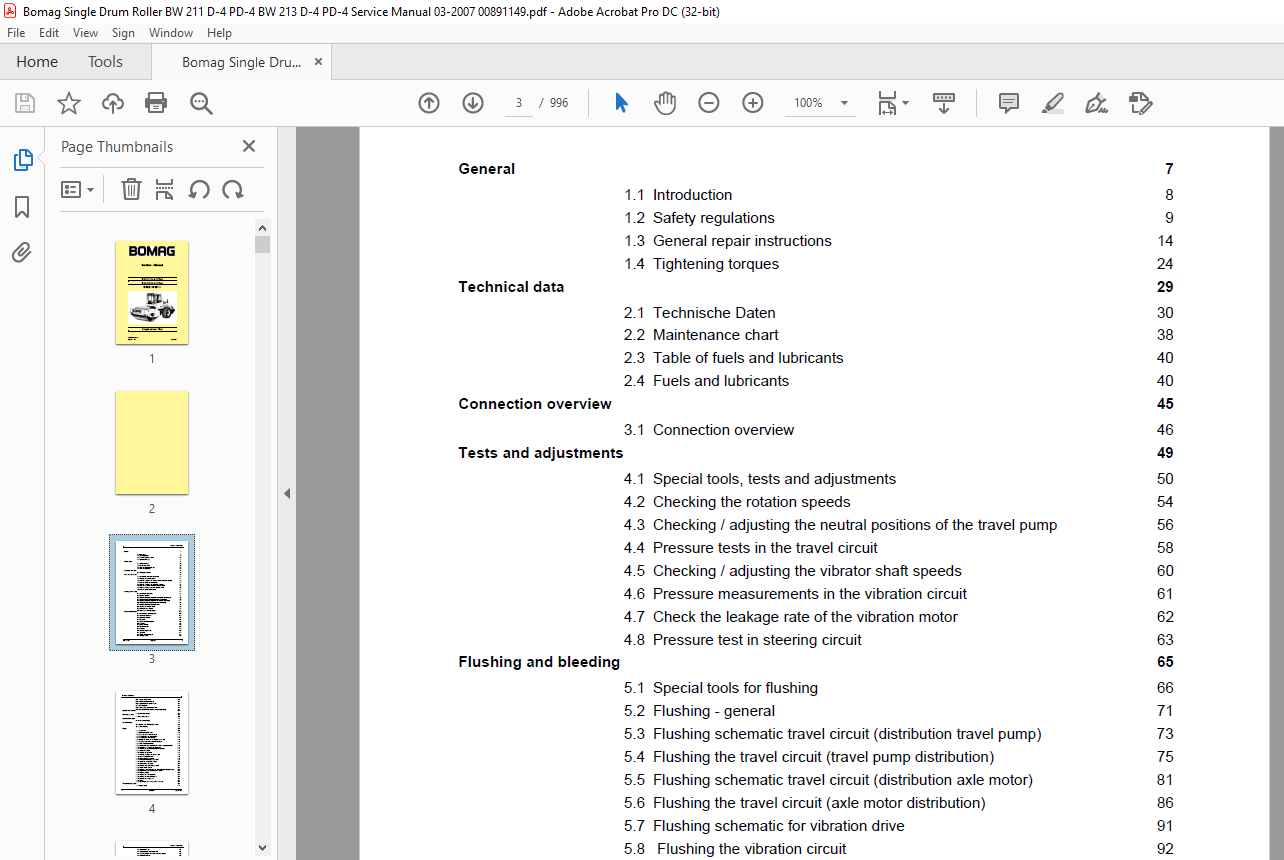
Task: Open thumbnail options dropdown menu
Action: pos(78,190)
